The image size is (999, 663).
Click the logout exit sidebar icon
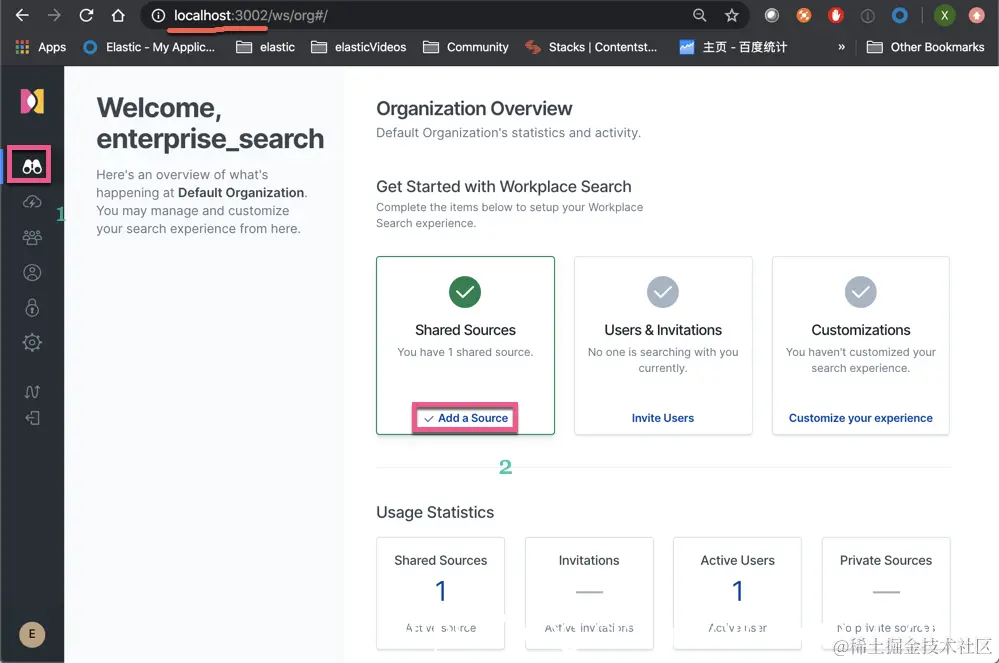click(x=32, y=418)
